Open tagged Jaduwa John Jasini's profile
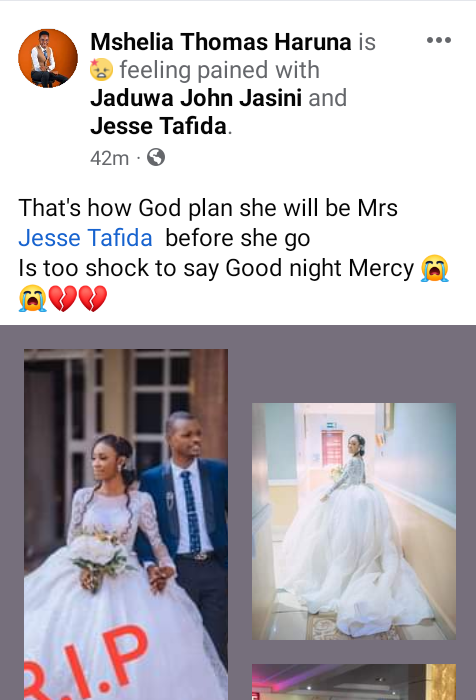 (196, 98)
